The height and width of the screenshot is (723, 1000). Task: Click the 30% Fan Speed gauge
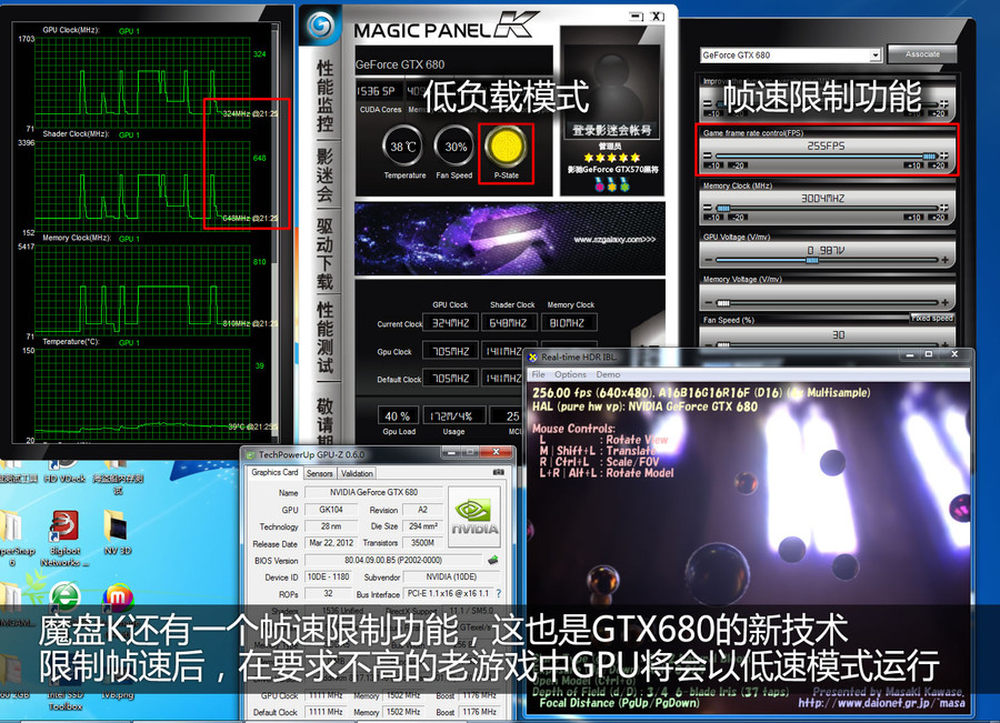click(x=454, y=146)
